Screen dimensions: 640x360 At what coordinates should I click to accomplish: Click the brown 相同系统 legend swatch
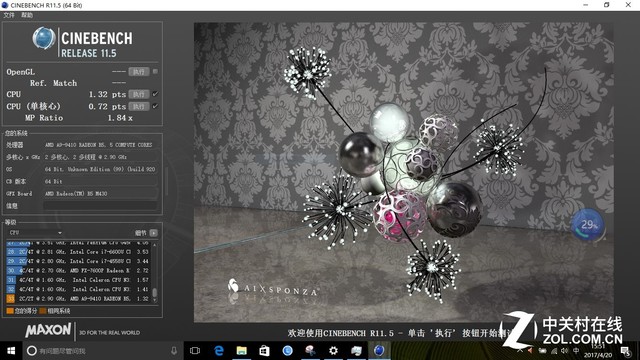[x=42, y=311]
